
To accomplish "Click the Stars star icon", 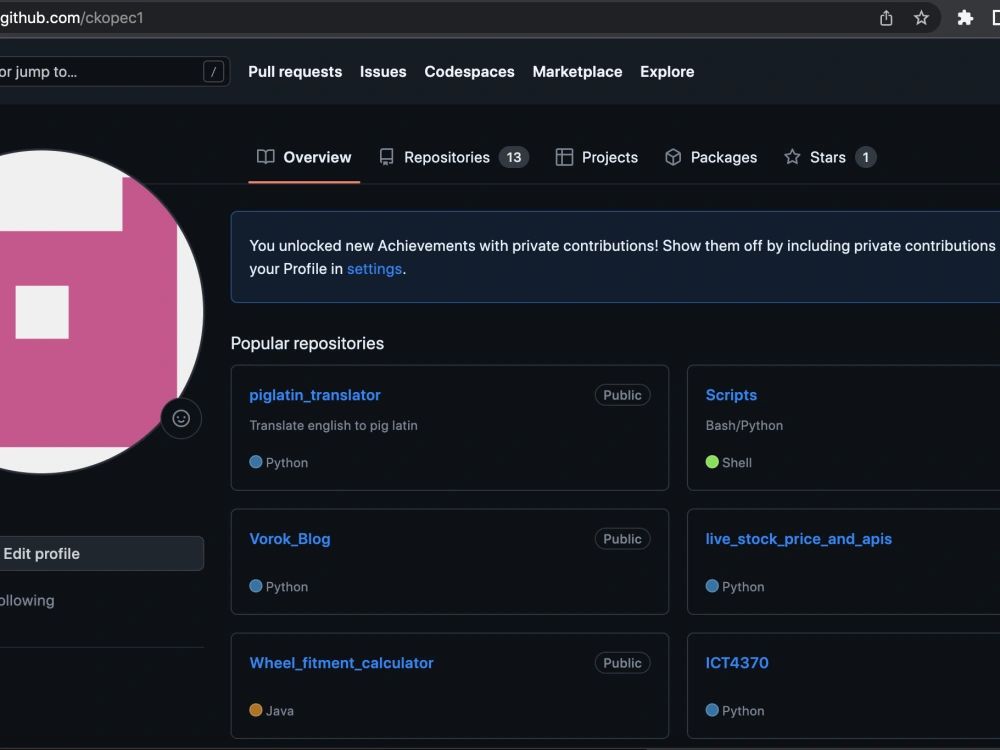I will click(x=792, y=157).
